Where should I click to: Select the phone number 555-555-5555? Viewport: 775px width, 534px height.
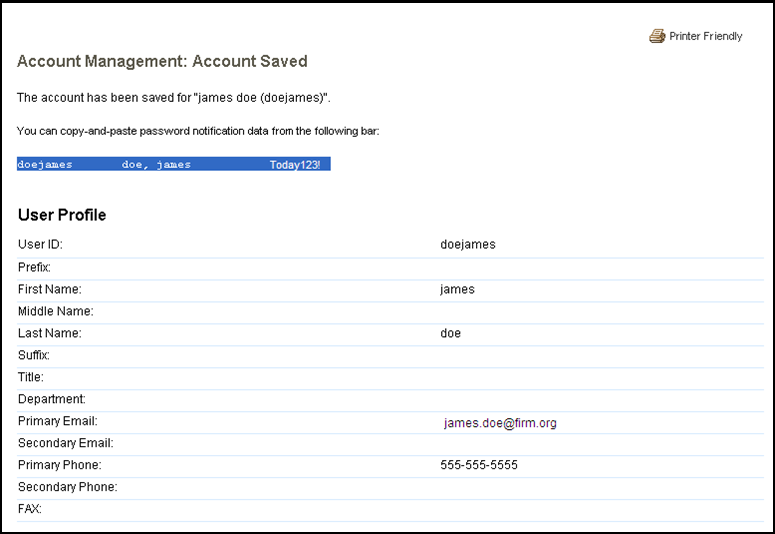[479, 465]
